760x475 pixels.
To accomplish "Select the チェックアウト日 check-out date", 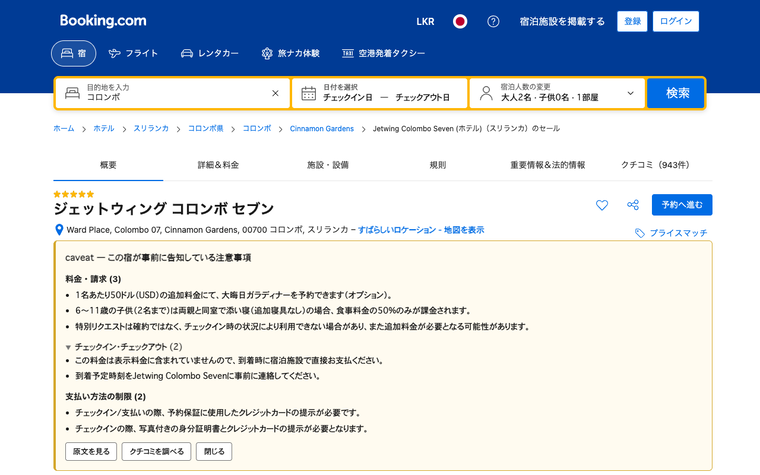I will coord(423,97).
